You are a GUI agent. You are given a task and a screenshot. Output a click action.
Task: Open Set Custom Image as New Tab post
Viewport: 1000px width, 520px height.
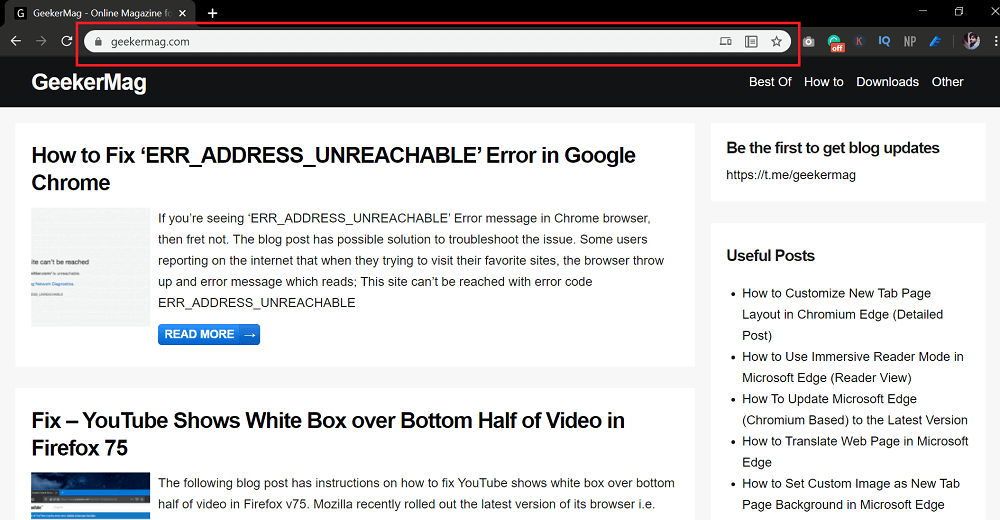tap(851, 494)
